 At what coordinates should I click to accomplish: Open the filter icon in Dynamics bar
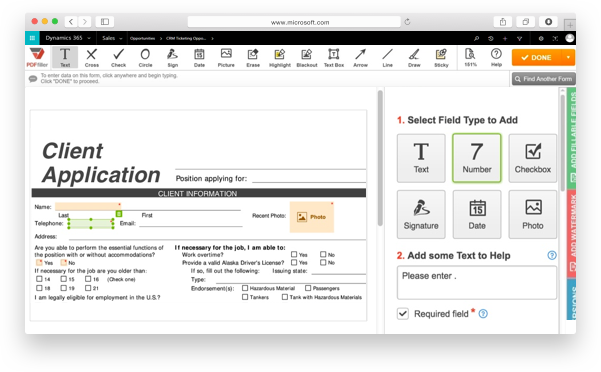point(519,38)
